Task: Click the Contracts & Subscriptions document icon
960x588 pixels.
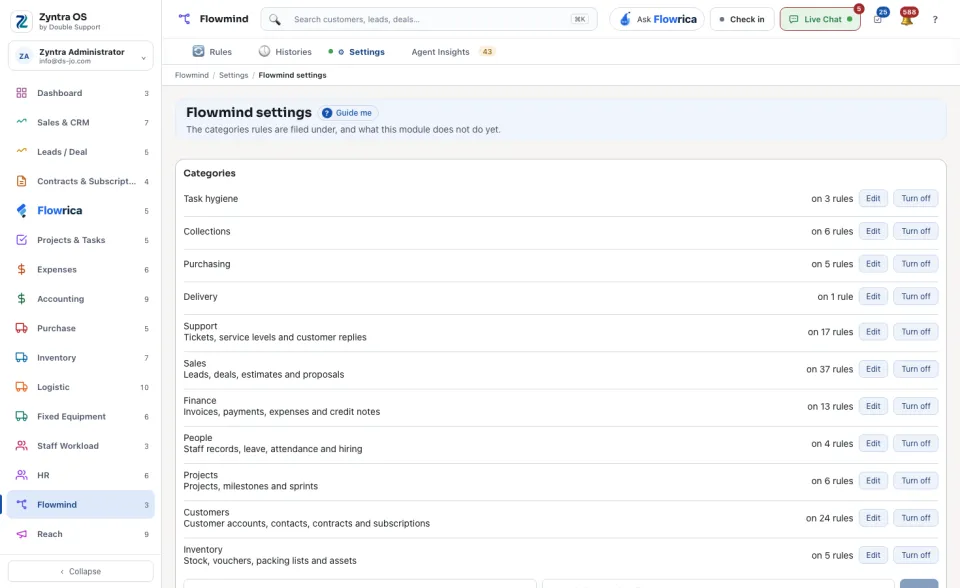Action: tap(21, 181)
